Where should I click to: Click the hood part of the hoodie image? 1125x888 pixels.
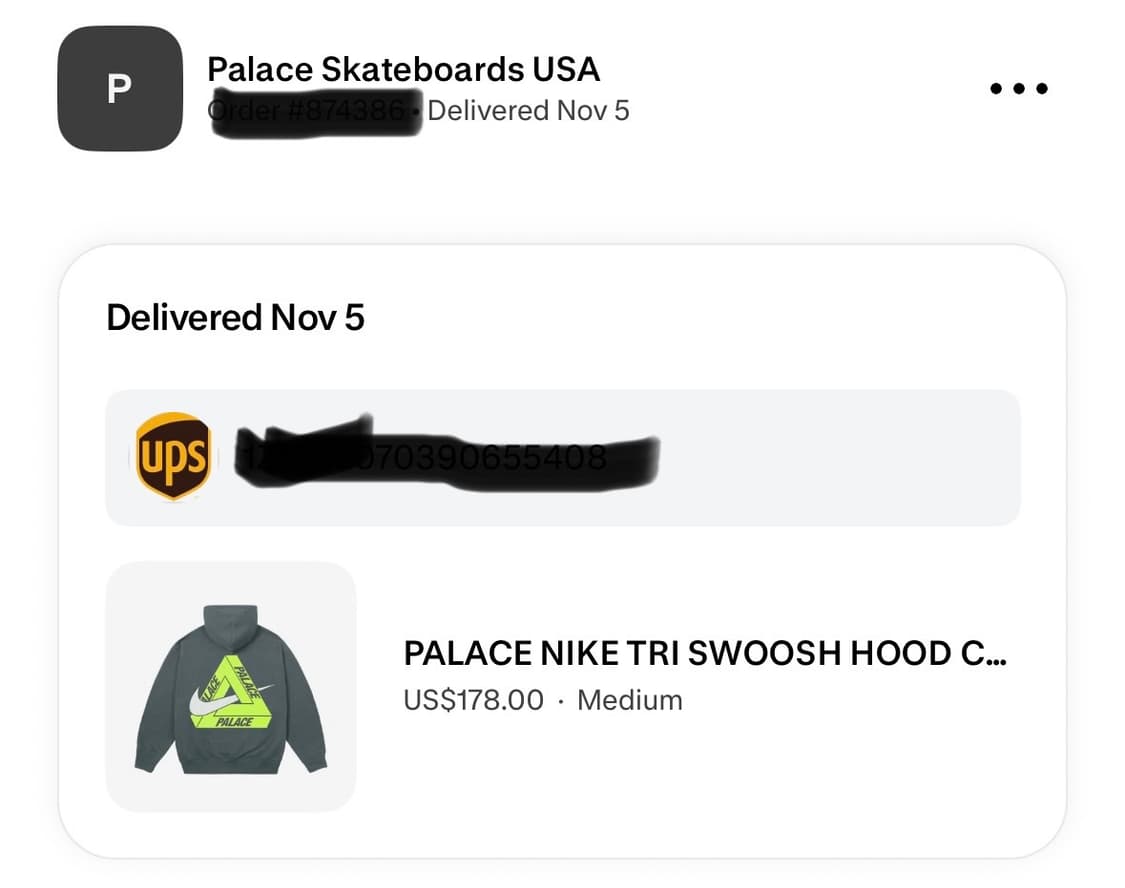pos(230,625)
